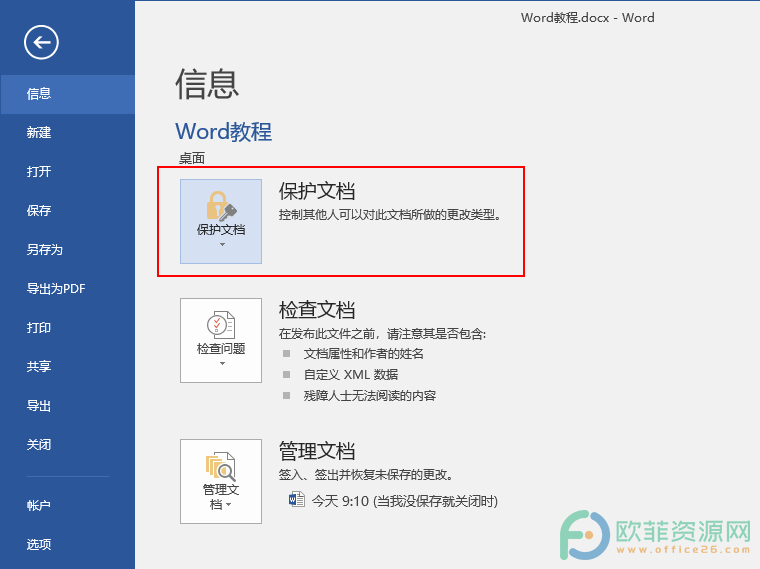The height and width of the screenshot is (569, 760).
Task: Click 关闭 in the sidebar
Action: pos(67,444)
